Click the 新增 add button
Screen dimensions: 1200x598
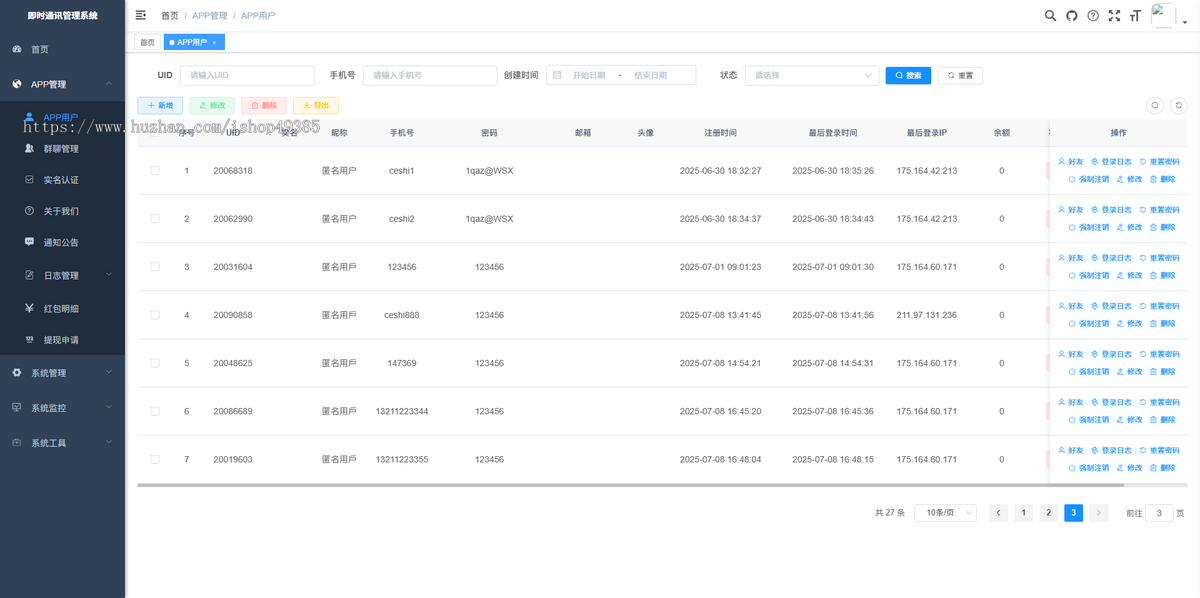tap(160, 105)
